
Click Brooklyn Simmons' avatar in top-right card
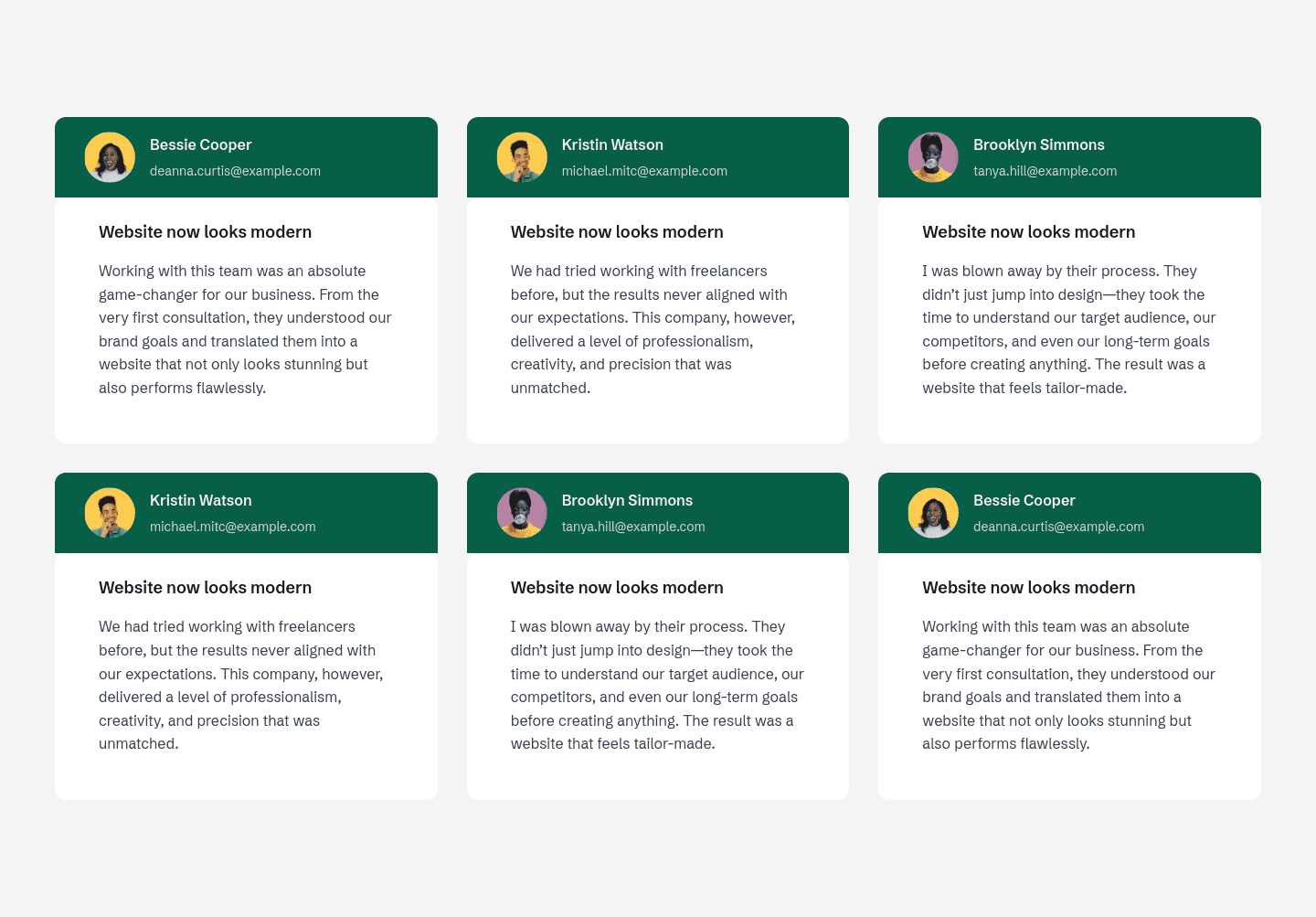(x=933, y=157)
